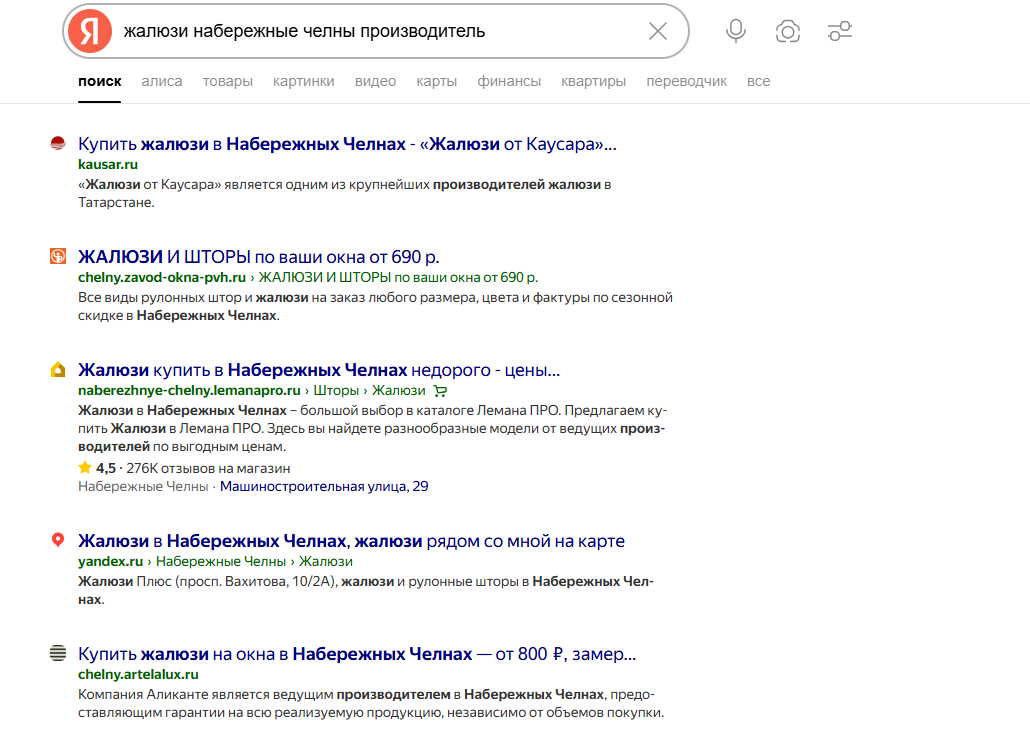Click the zavod-okna-pvh result favicon
Screen dimensions: 1030x729
tap(58, 256)
